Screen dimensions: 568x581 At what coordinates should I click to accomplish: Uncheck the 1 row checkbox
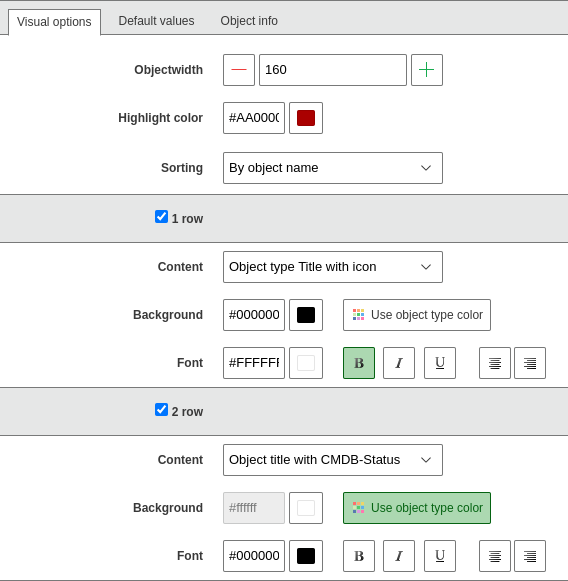tap(161, 217)
